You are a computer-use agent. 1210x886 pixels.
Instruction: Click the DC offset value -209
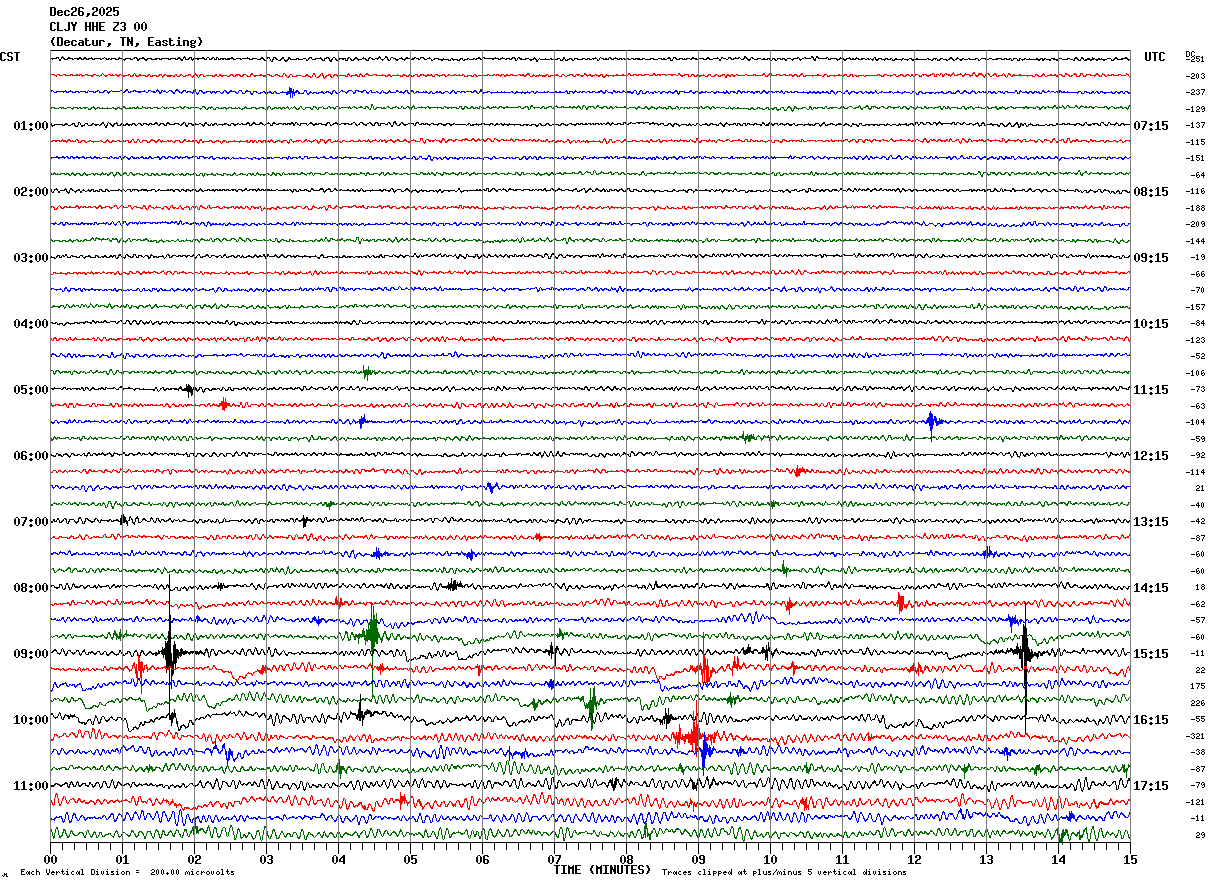click(1195, 224)
